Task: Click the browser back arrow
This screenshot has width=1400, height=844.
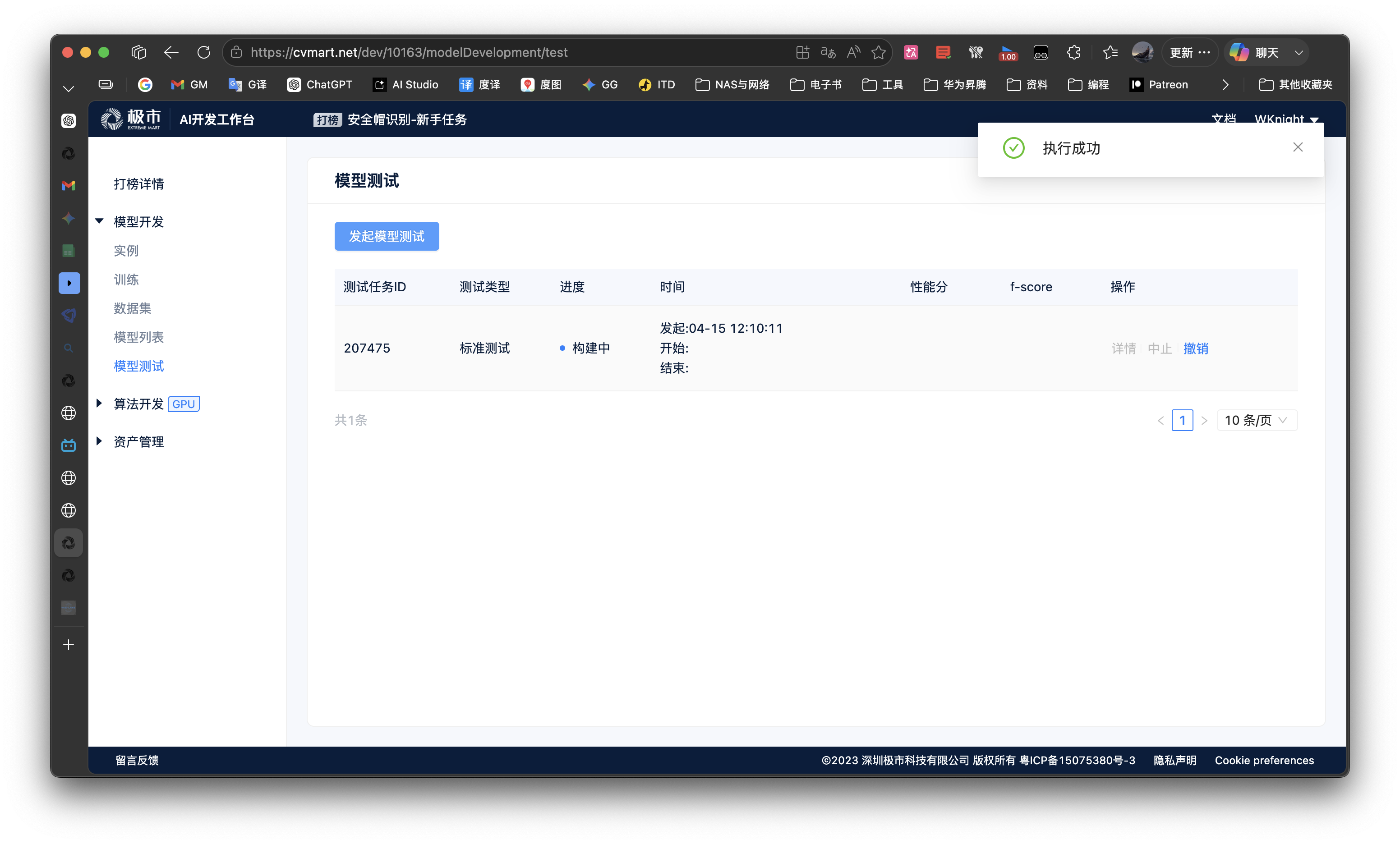Action: click(171, 52)
